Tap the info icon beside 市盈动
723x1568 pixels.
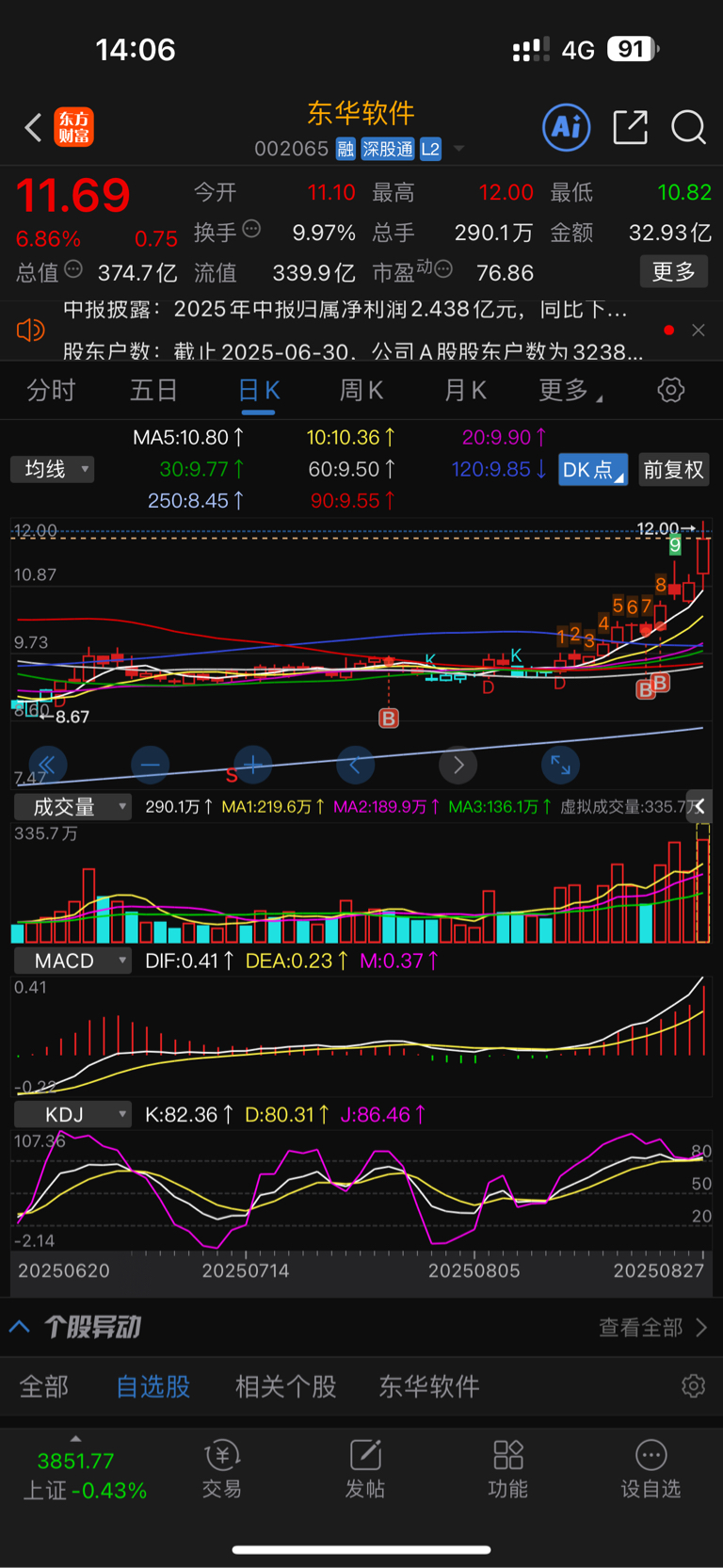[x=443, y=269]
